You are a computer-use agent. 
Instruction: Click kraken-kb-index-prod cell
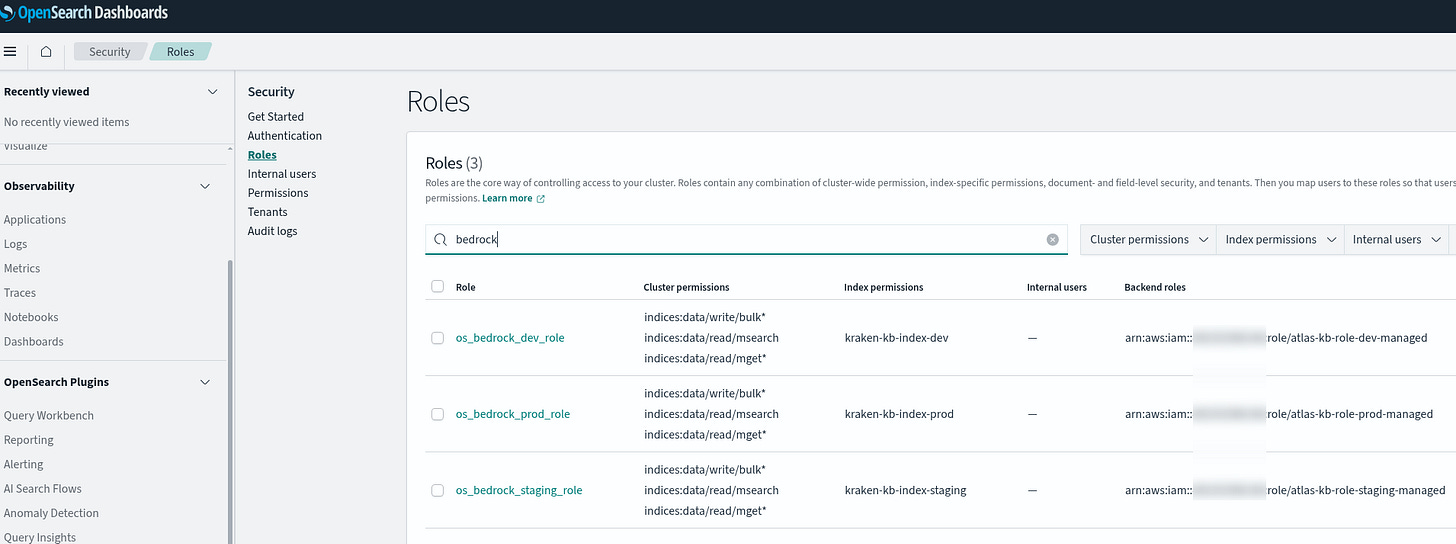pos(899,414)
